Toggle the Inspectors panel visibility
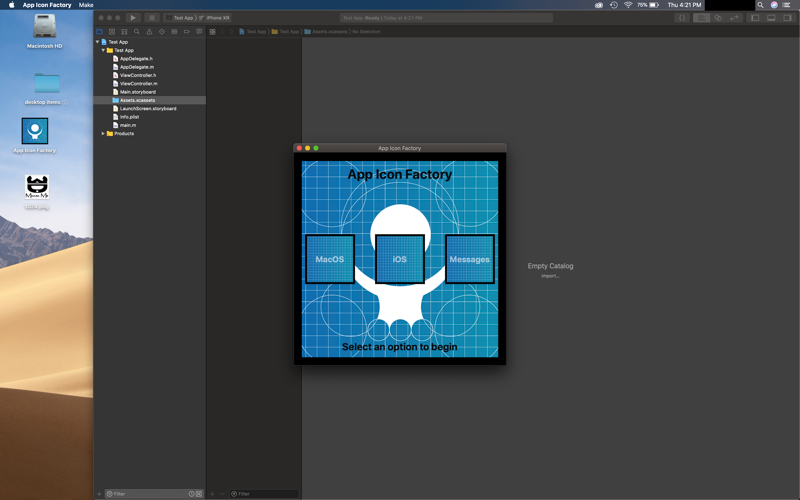Viewport: 800px width, 500px height. pos(788,18)
